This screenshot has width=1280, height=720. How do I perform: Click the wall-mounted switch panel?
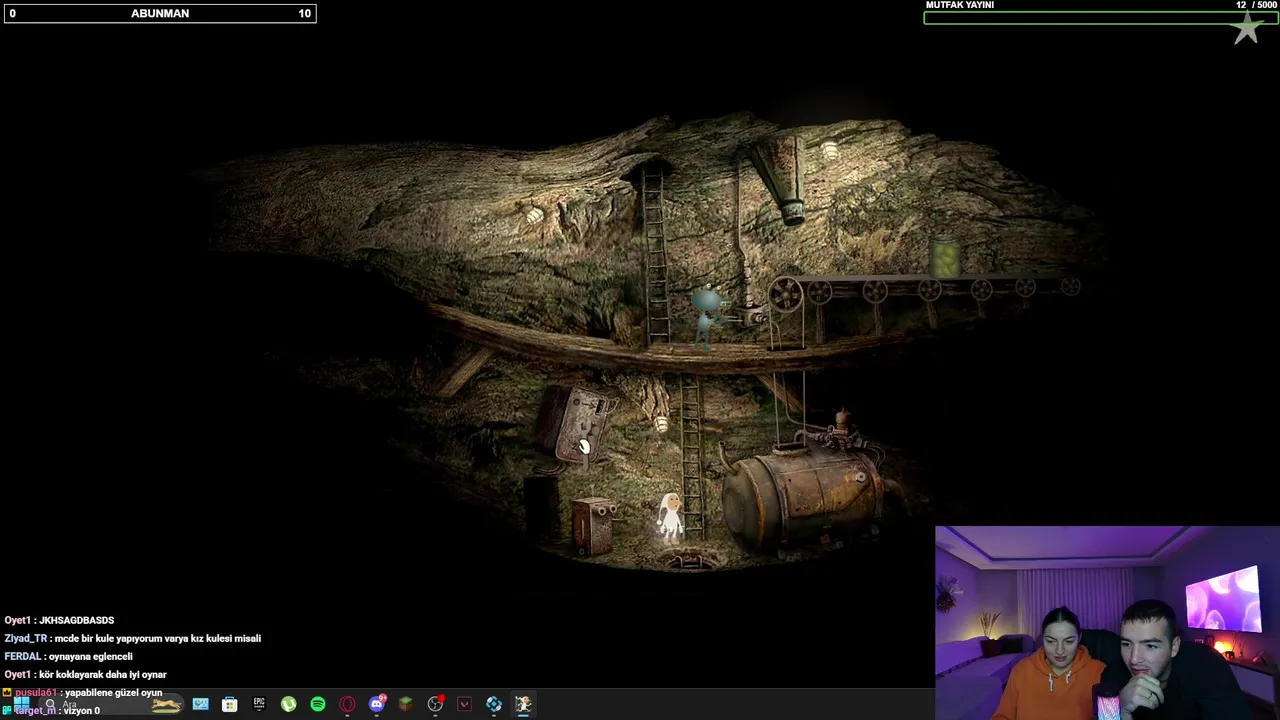coord(579,426)
